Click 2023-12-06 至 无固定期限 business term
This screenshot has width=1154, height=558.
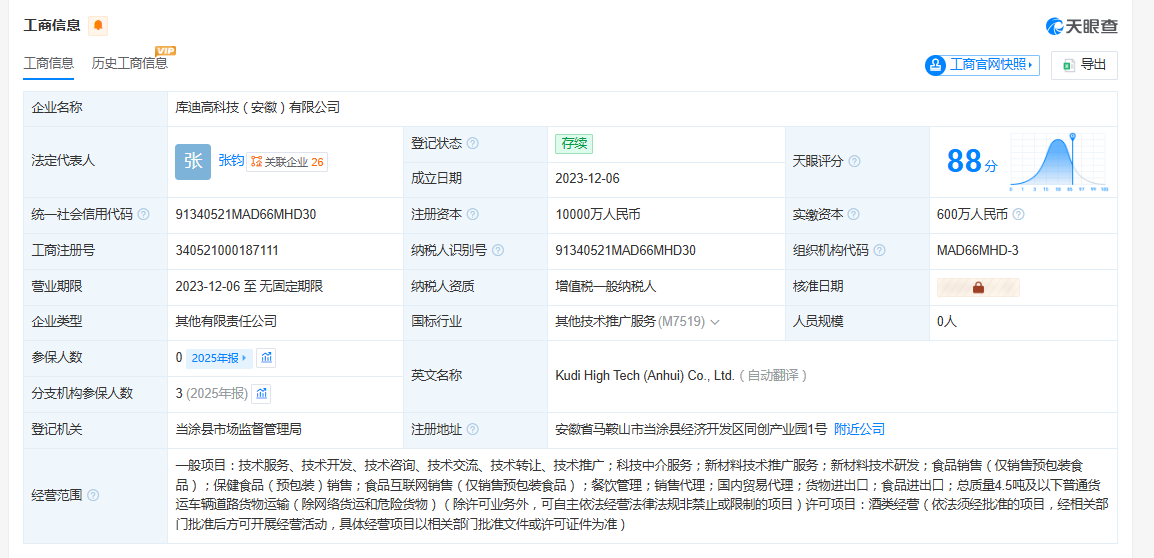(x=249, y=286)
